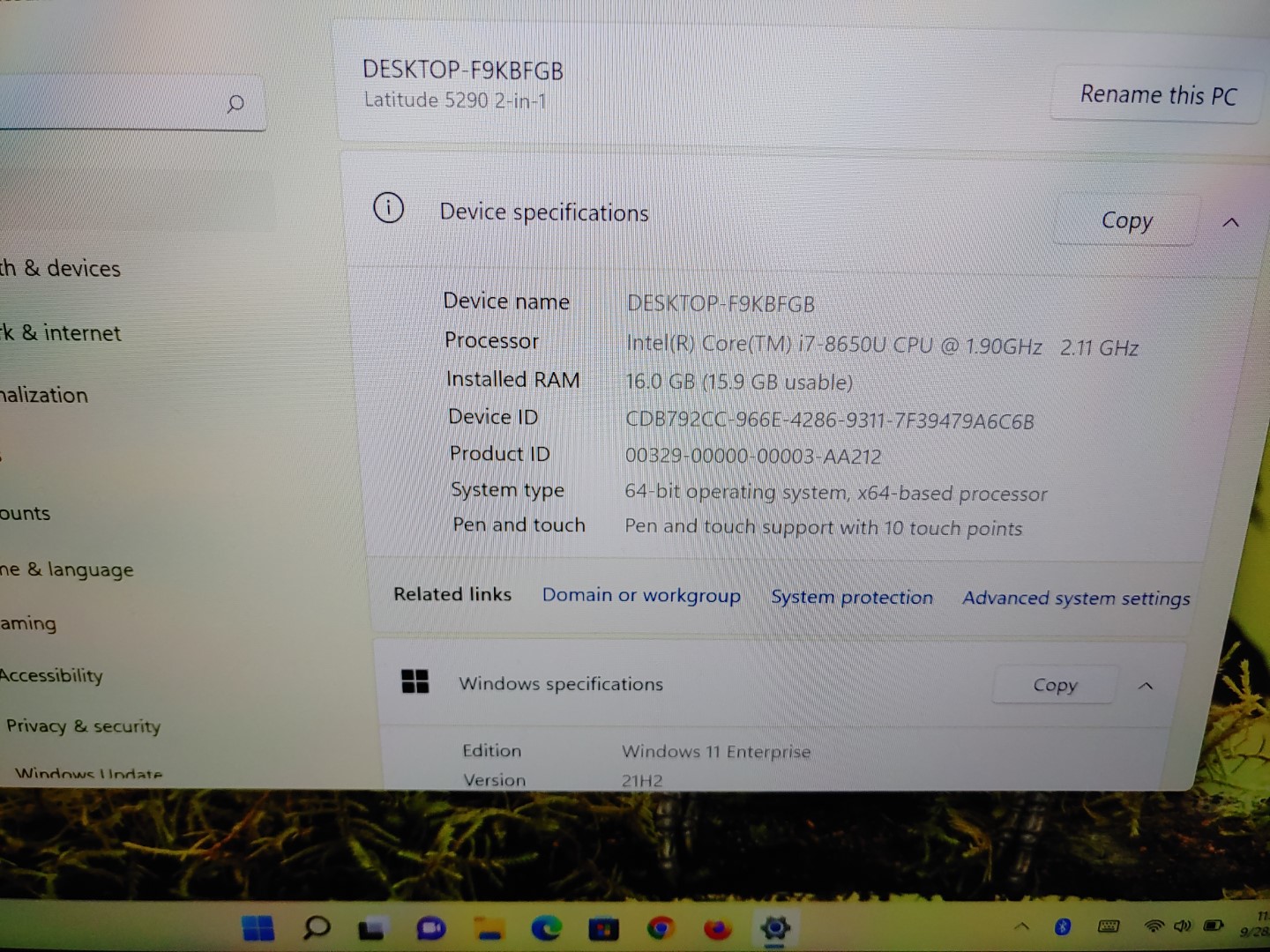
Task: Open the volume speaker tray icon
Action: pyautogui.click(x=1183, y=926)
